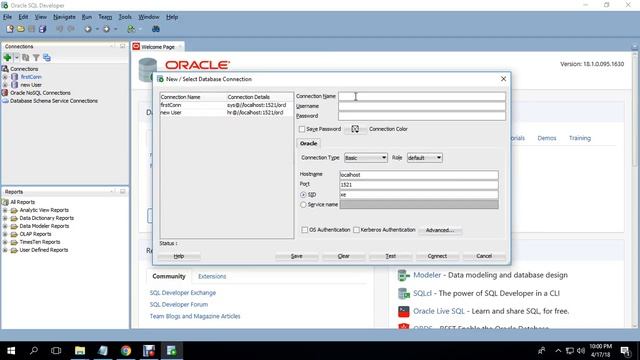The height and width of the screenshot is (360, 640).
Task: Click the Hostname field containing localhost
Action: [x=419, y=175]
